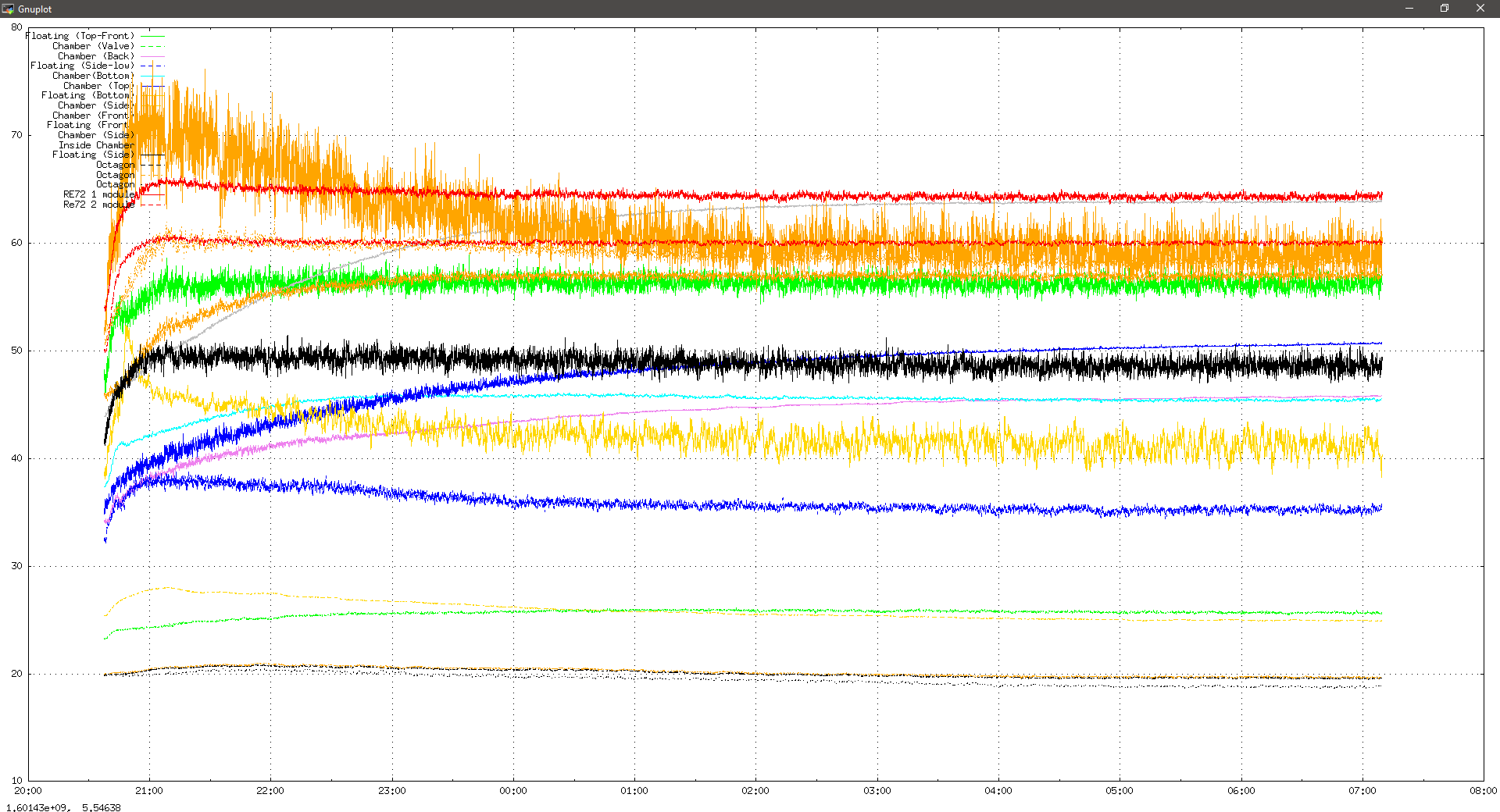Viewport: 1500px width, 812px height.
Task: Click the x-axis time label 01:00
Action: pos(634,791)
